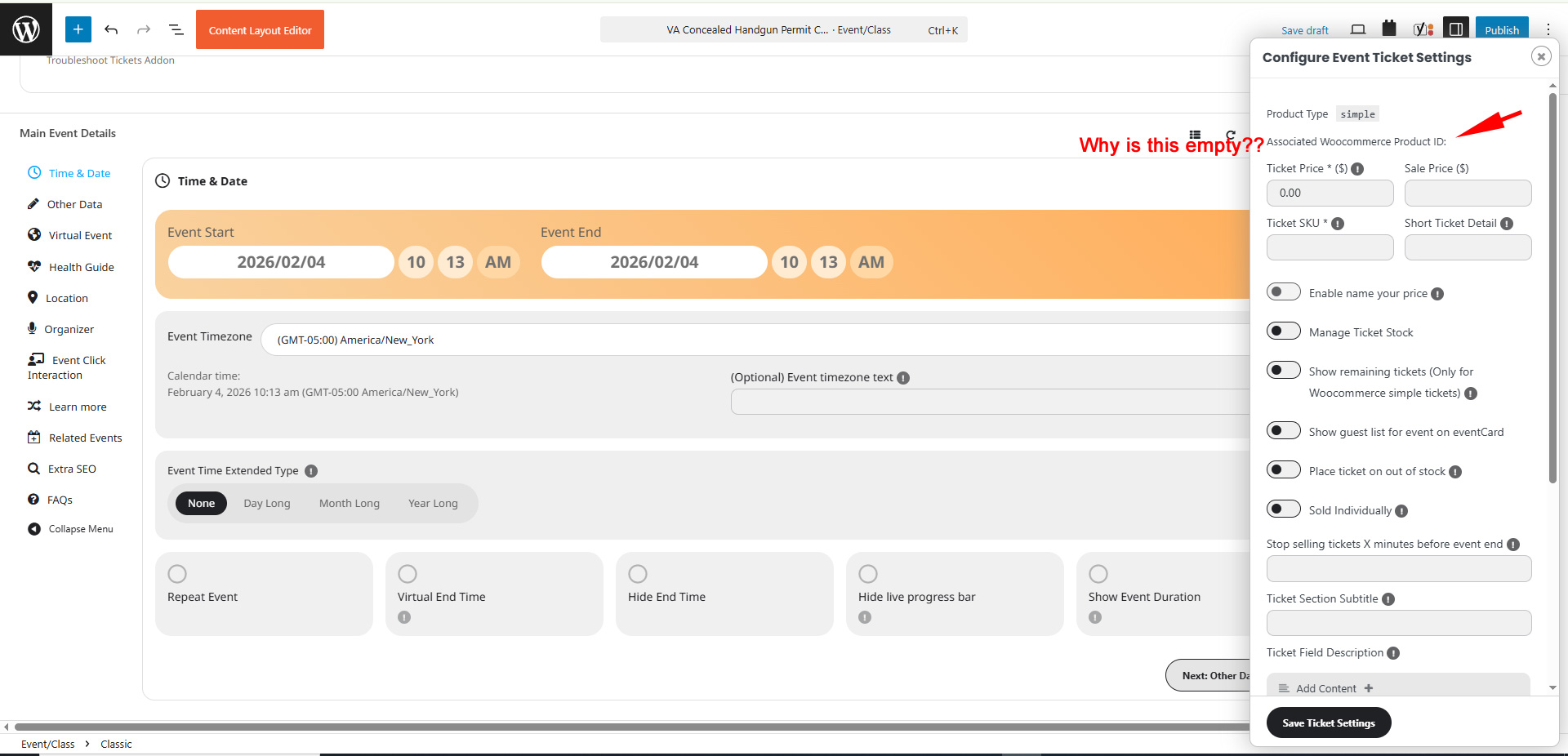
Task: Select Day Long extended type
Action: click(266, 503)
